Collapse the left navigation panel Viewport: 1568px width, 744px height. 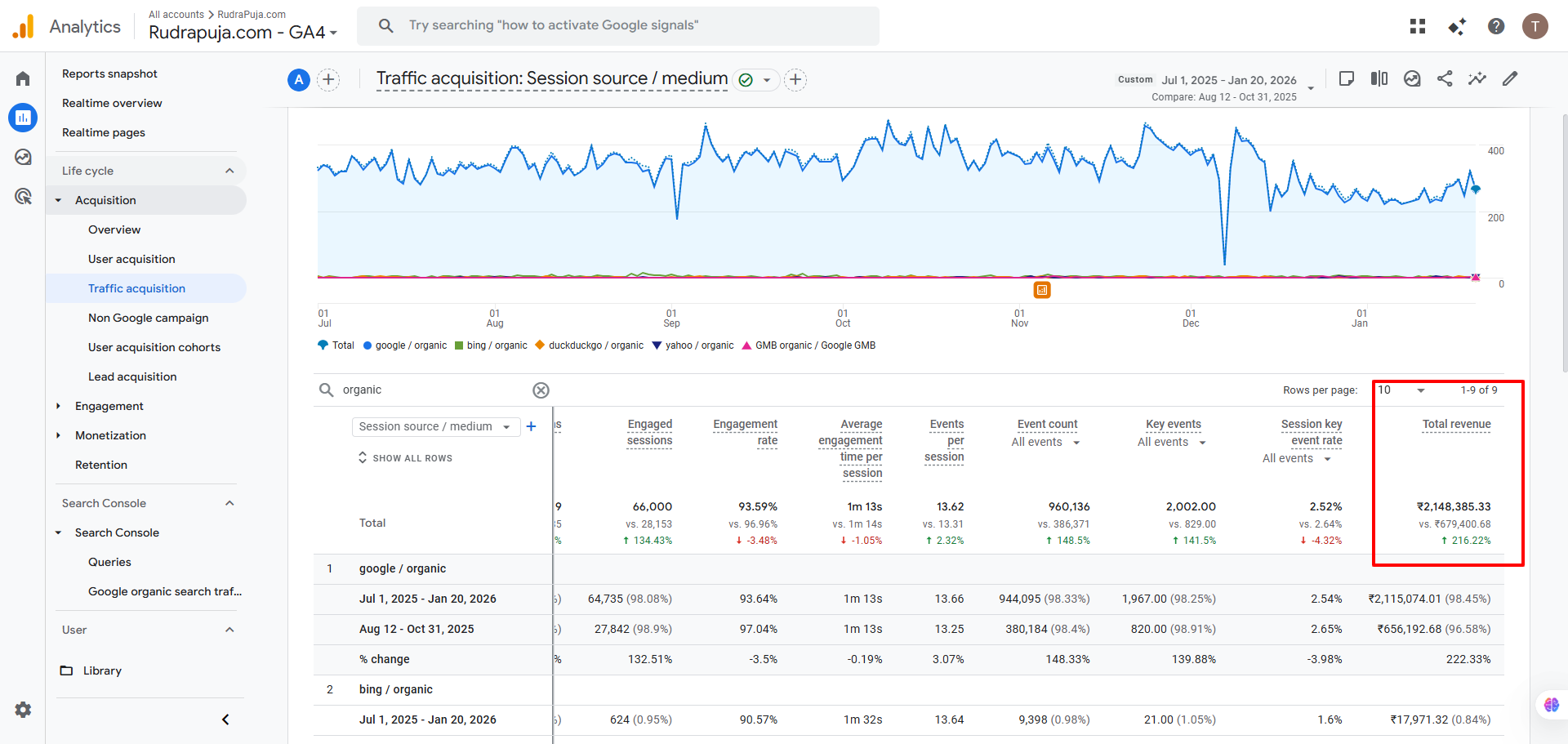coord(226,719)
